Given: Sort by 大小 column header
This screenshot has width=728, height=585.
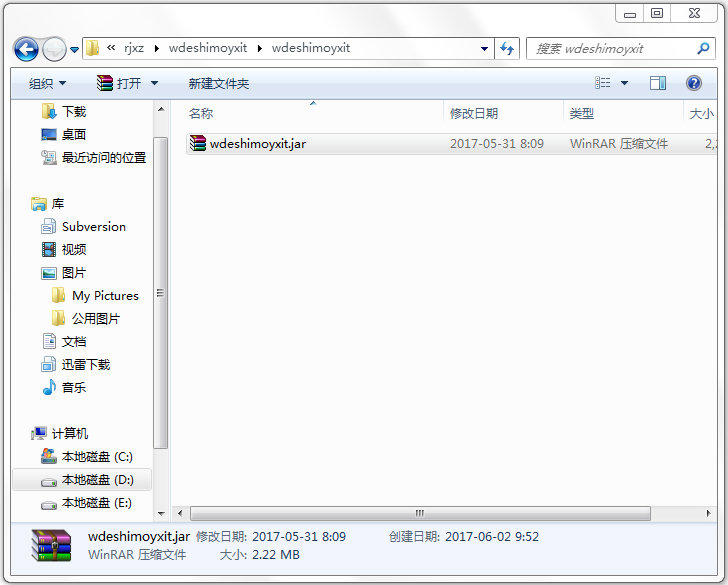Looking at the screenshot, I should pos(701,113).
